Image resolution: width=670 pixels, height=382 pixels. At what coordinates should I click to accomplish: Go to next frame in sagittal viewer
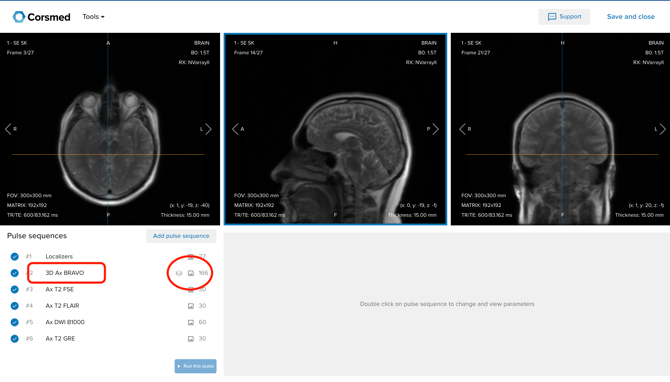(x=435, y=129)
